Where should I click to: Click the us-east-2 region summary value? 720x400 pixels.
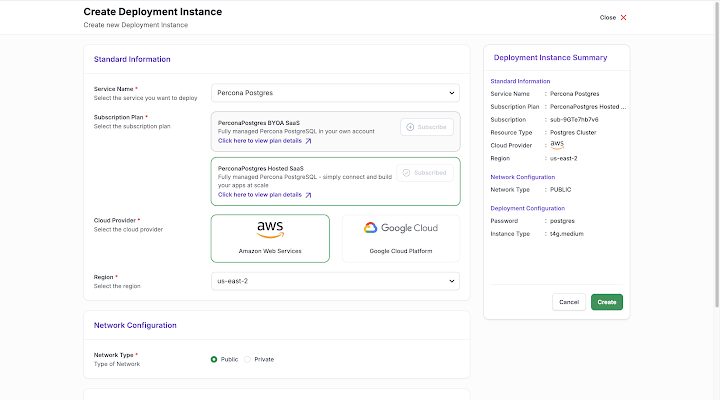pos(563,158)
